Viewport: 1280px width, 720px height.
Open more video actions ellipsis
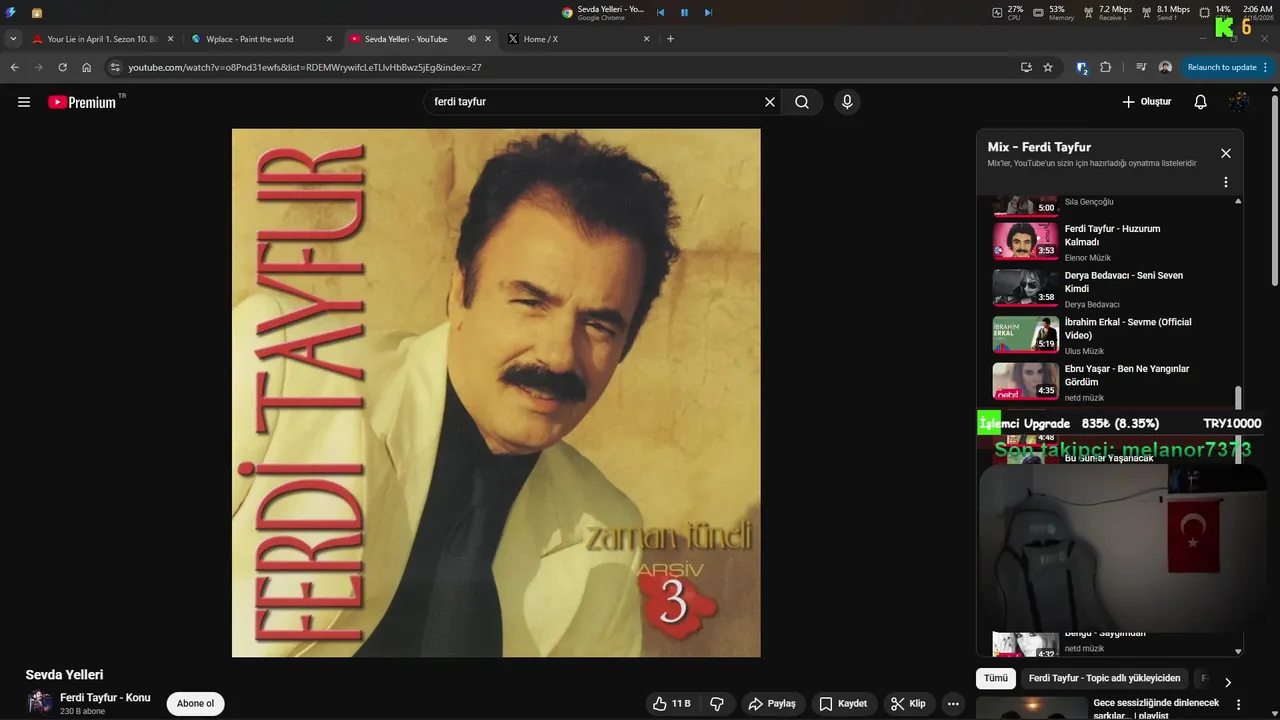tap(953, 704)
